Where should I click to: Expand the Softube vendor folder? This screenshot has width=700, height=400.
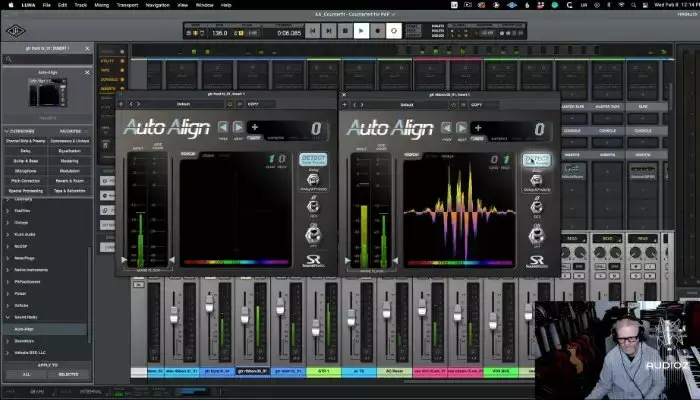(8, 305)
